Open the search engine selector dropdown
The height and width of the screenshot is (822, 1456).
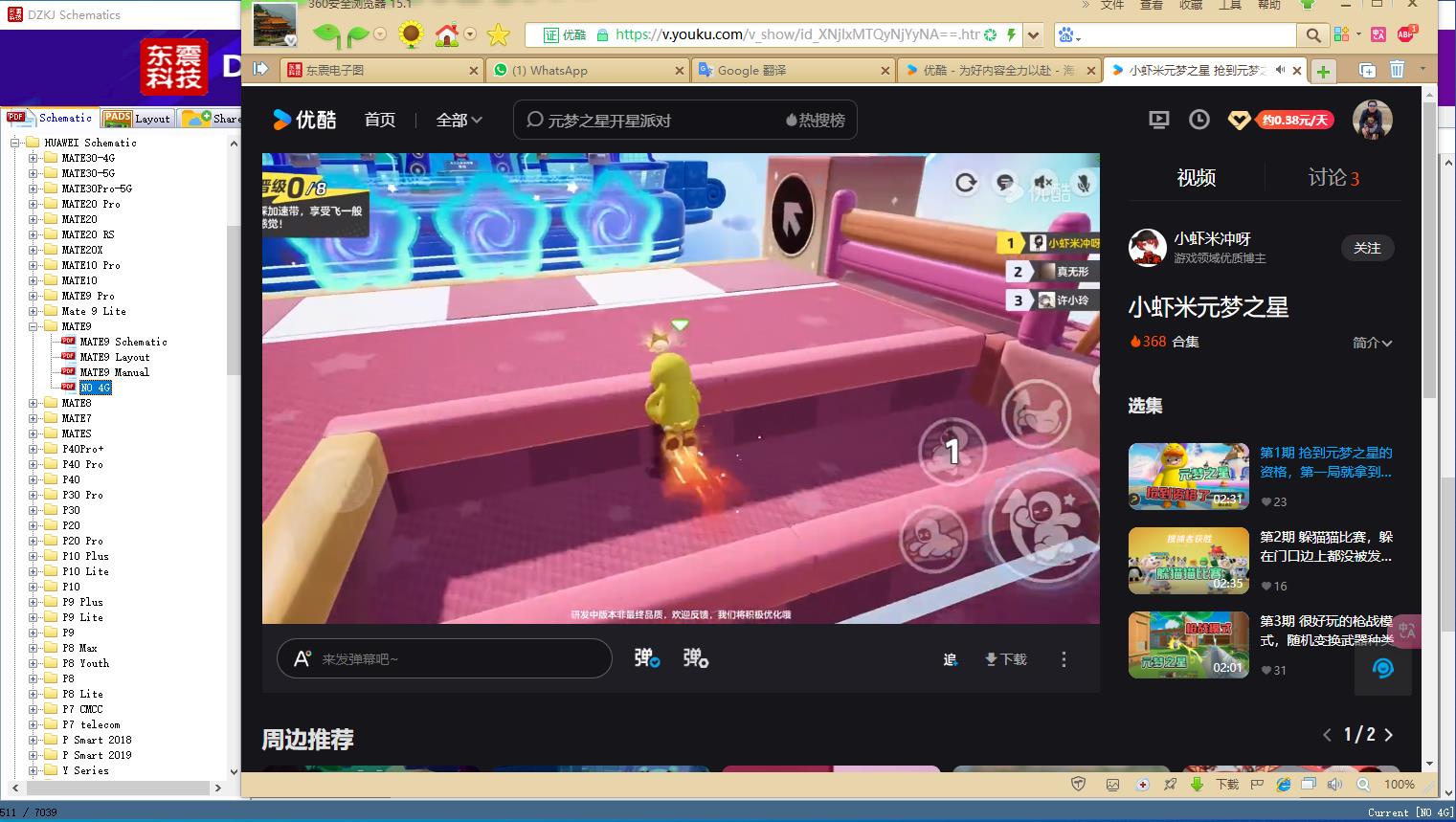point(1068,35)
